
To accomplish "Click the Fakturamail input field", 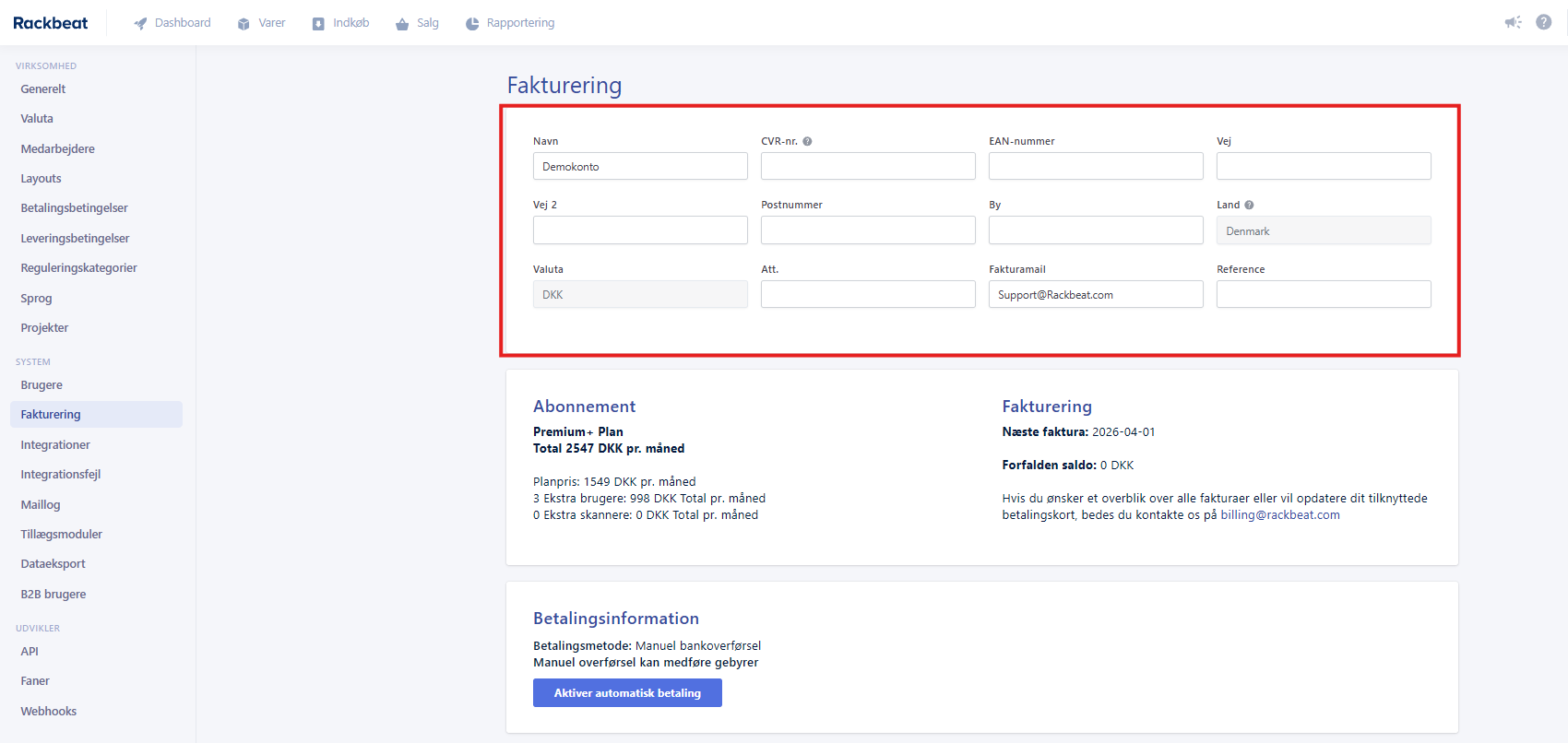I will (x=1095, y=295).
